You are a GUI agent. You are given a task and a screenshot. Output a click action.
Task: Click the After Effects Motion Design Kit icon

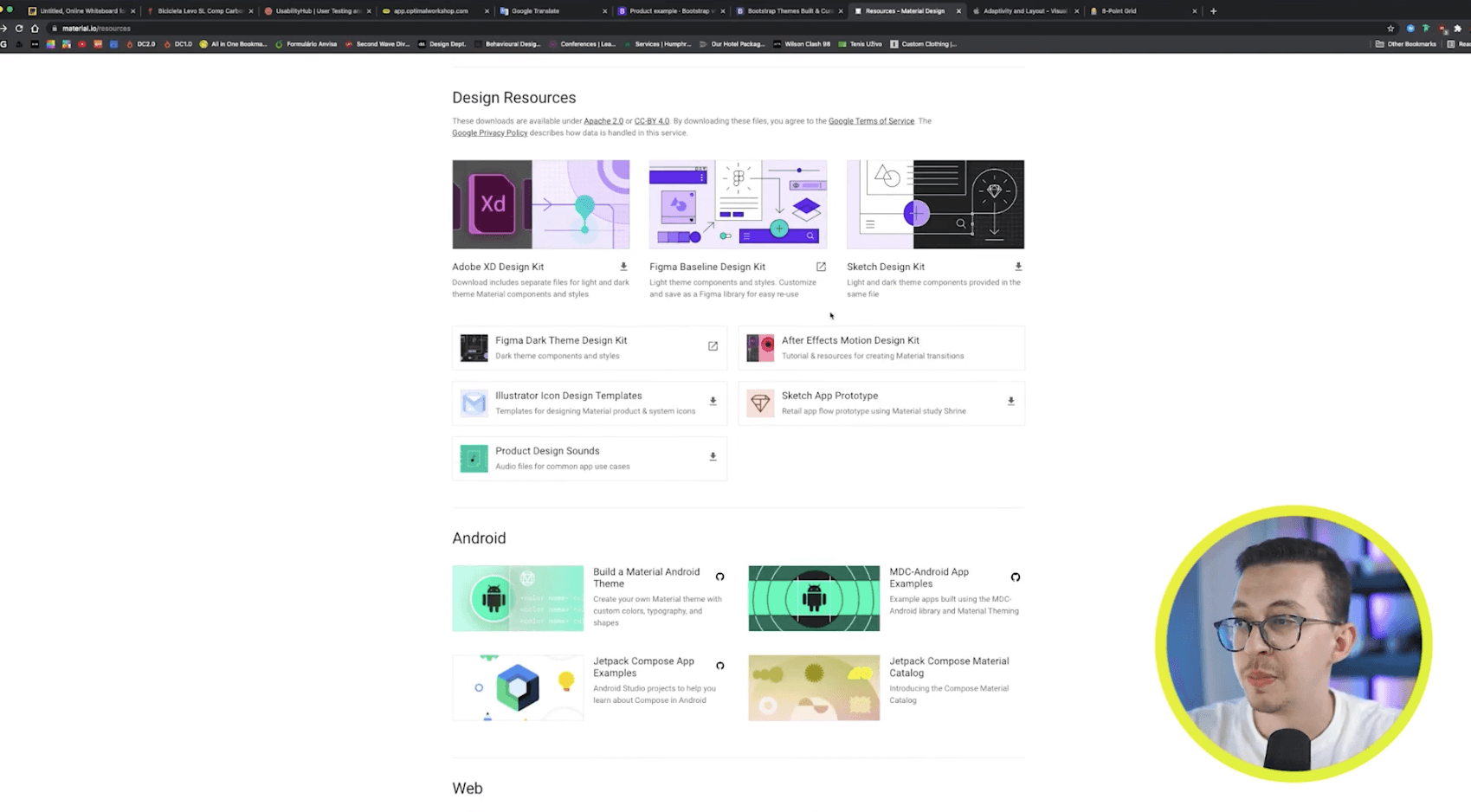point(760,348)
